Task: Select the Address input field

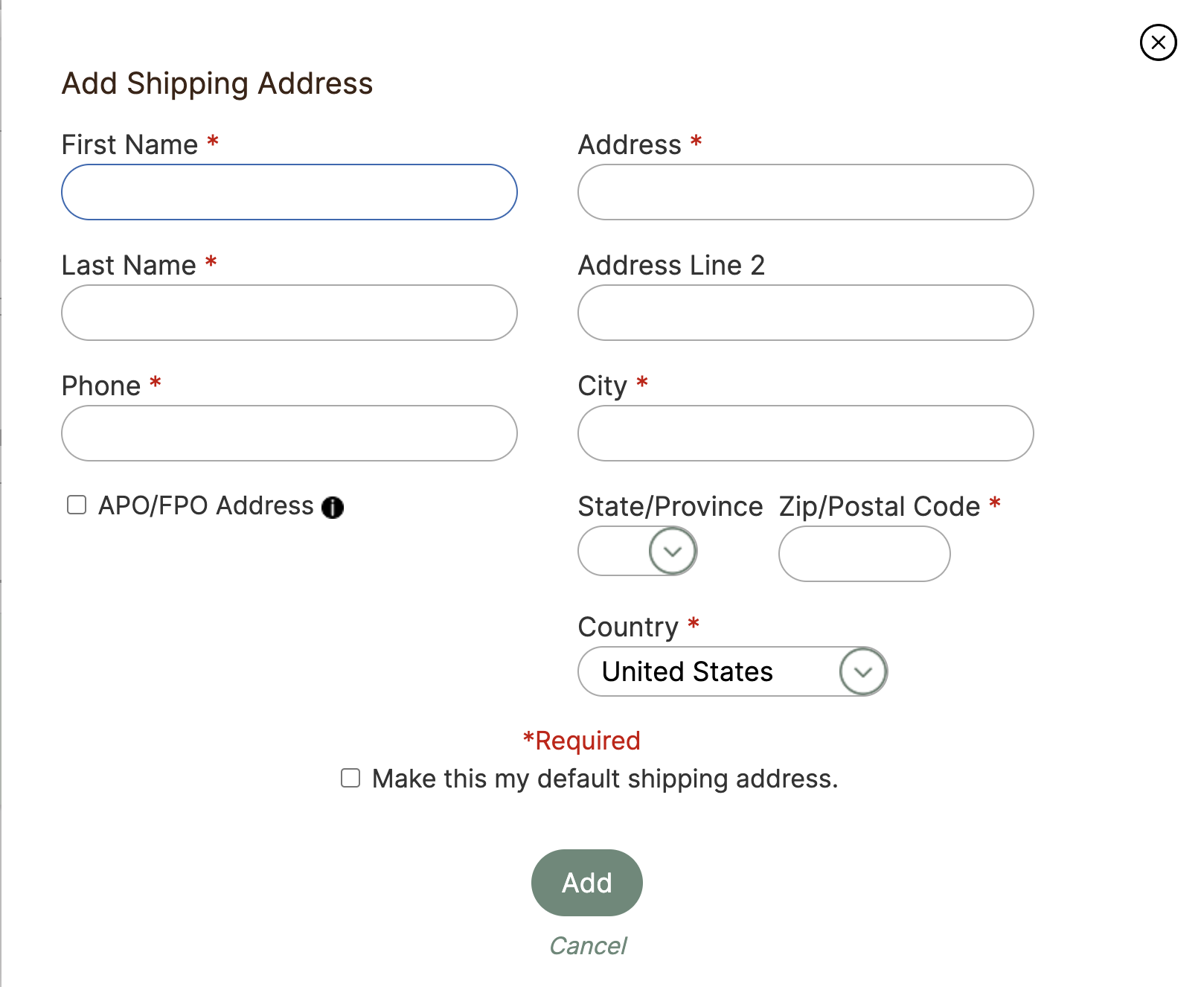Action: [806, 192]
